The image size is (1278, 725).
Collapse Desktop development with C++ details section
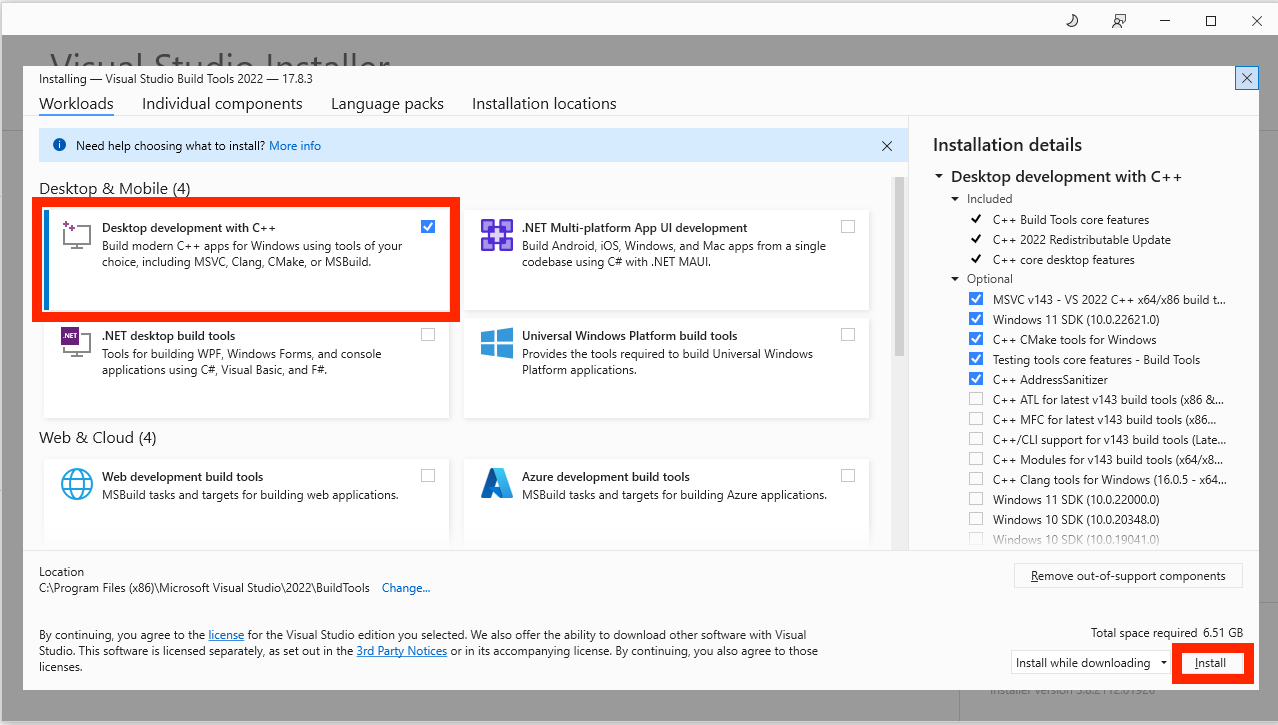click(939, 177)
